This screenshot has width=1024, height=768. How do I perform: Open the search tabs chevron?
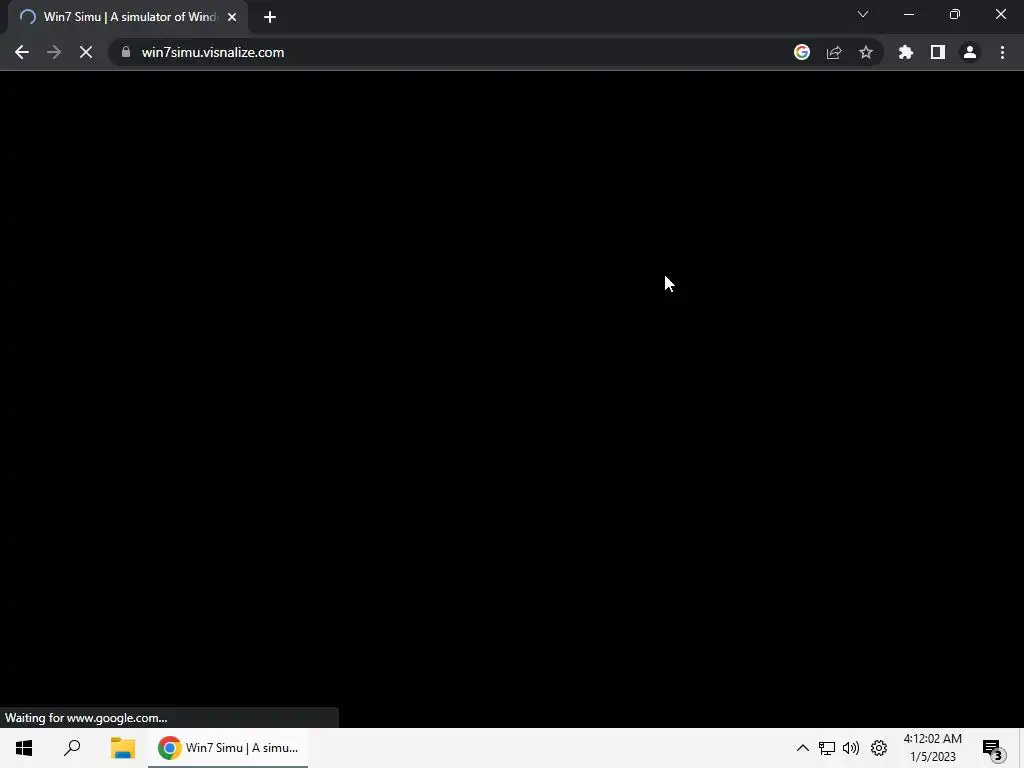(x=863, y=14)
